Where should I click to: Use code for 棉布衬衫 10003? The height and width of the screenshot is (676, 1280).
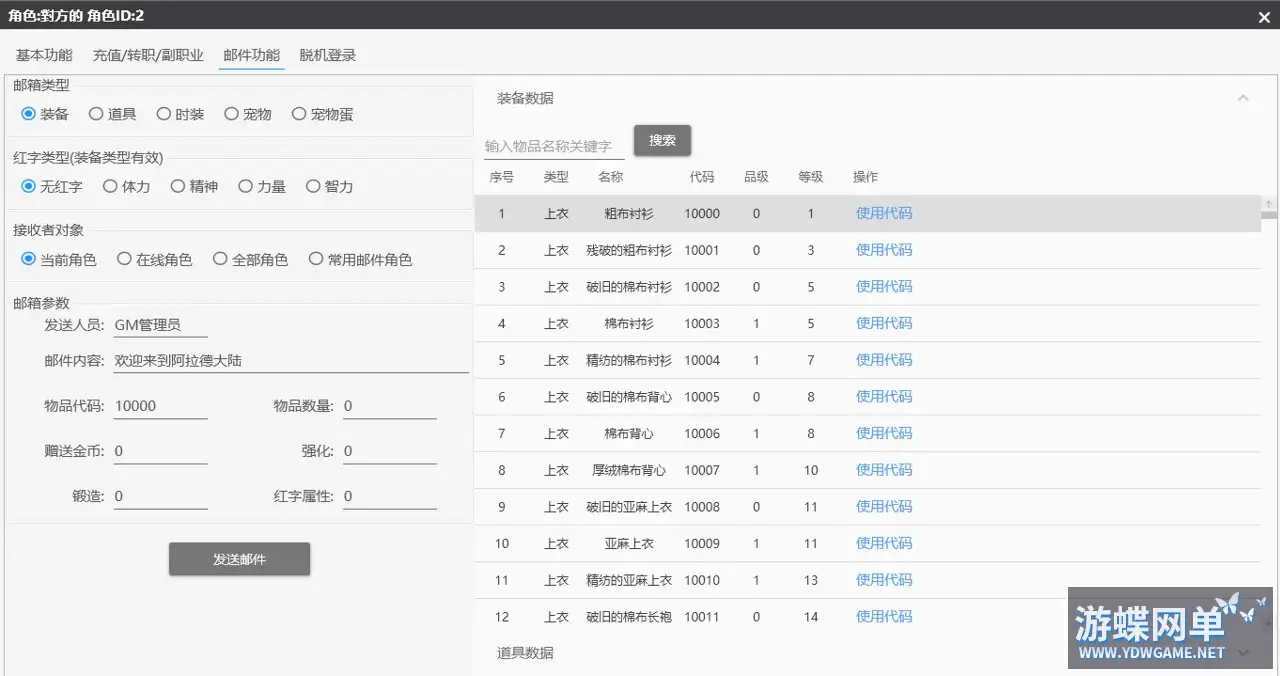point(884,323)
